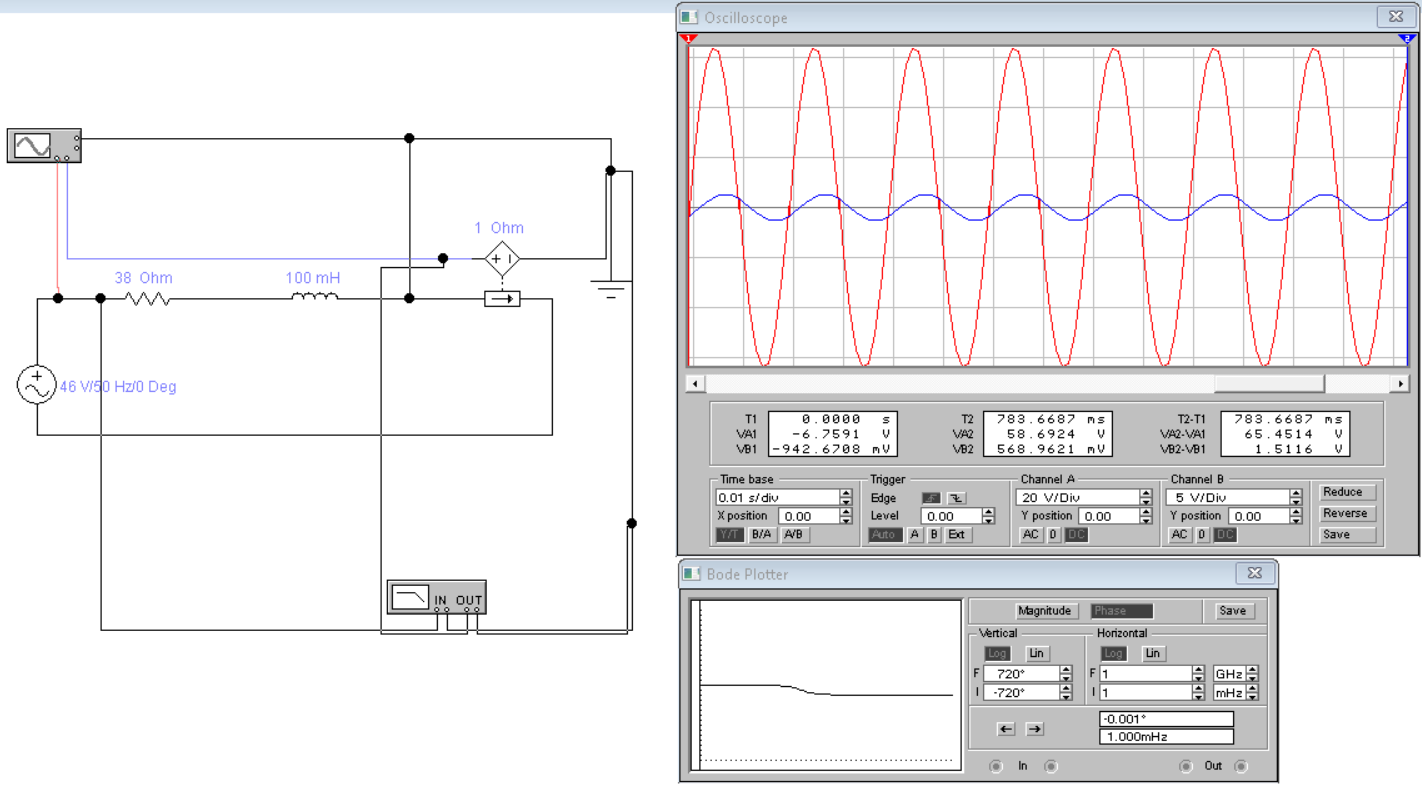Adjust Channel B Y position stepper
Image resolution: width=1422 pixels, height=785 pixels.
click(1296, 516)
